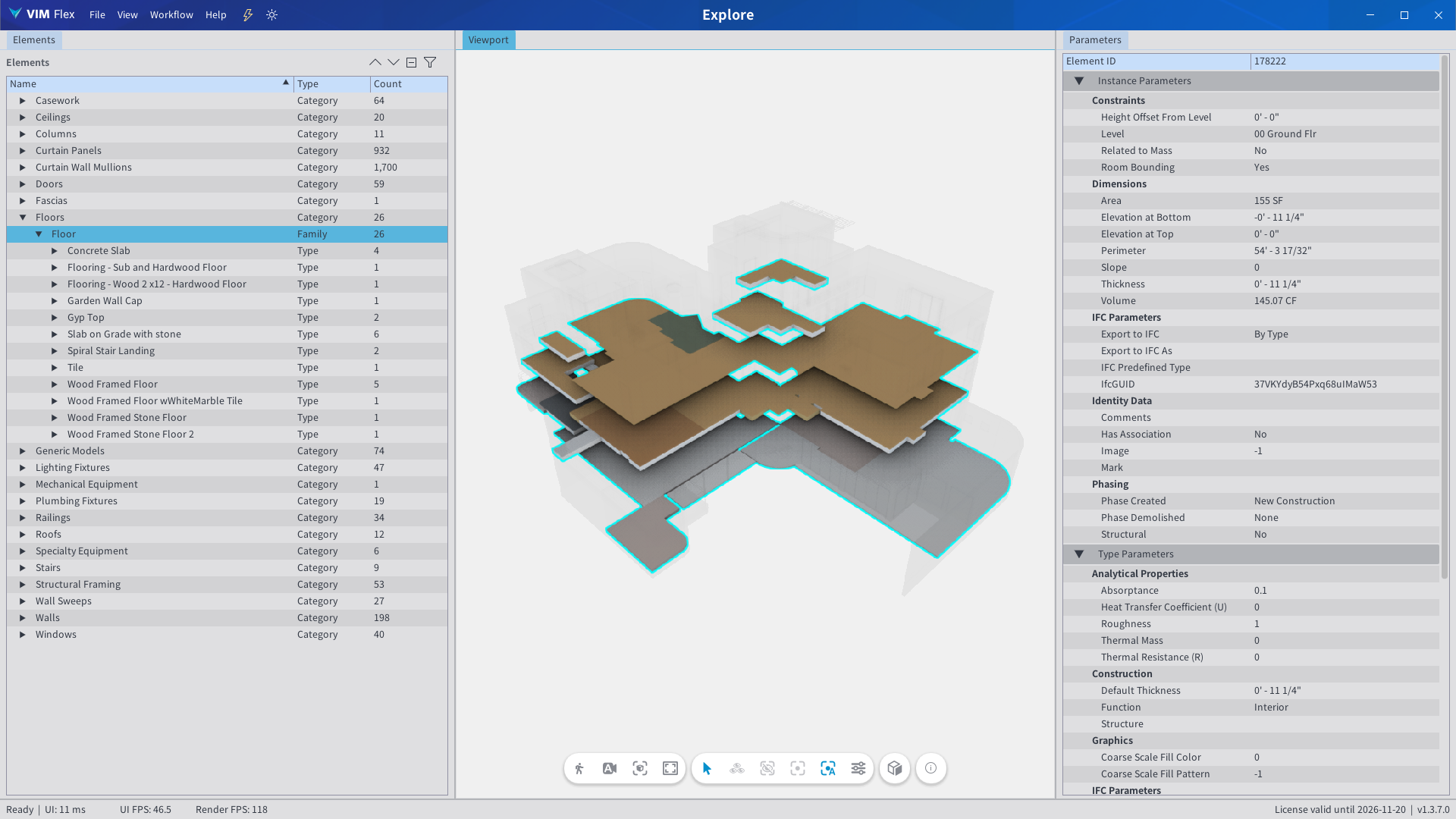1456x819 pixels.
Task: Toggle the light/dark theme sun icon
Action: point(272,14)
